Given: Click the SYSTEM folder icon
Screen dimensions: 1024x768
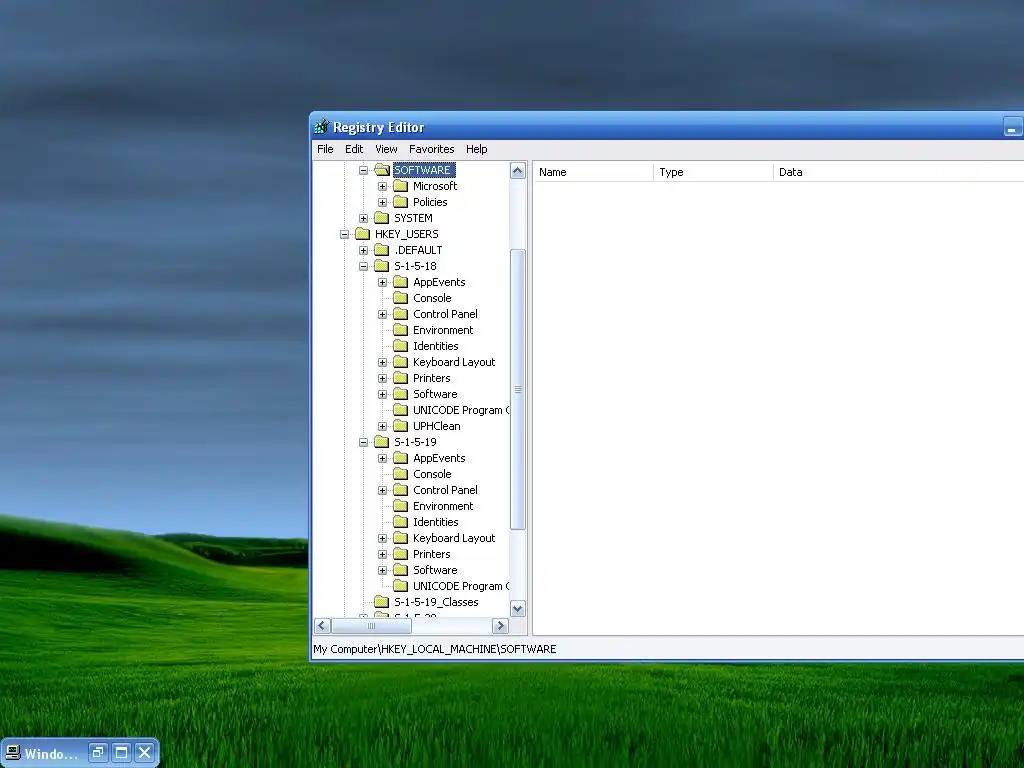Looking at the screenshot, I should (381, 218).
